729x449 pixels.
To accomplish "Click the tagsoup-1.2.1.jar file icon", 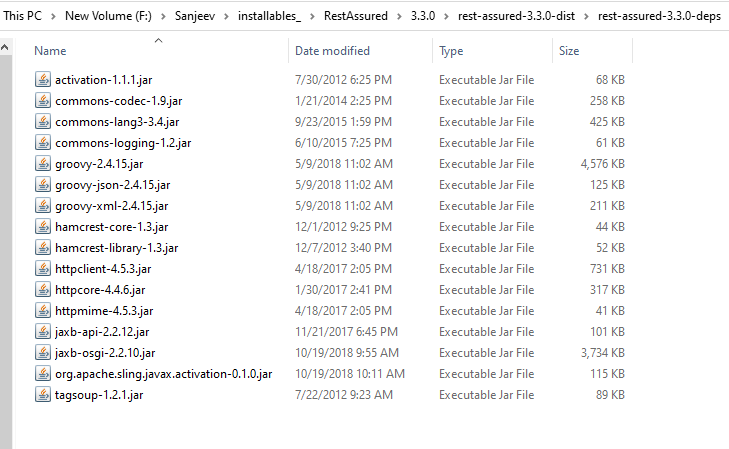I will (43, 395).
